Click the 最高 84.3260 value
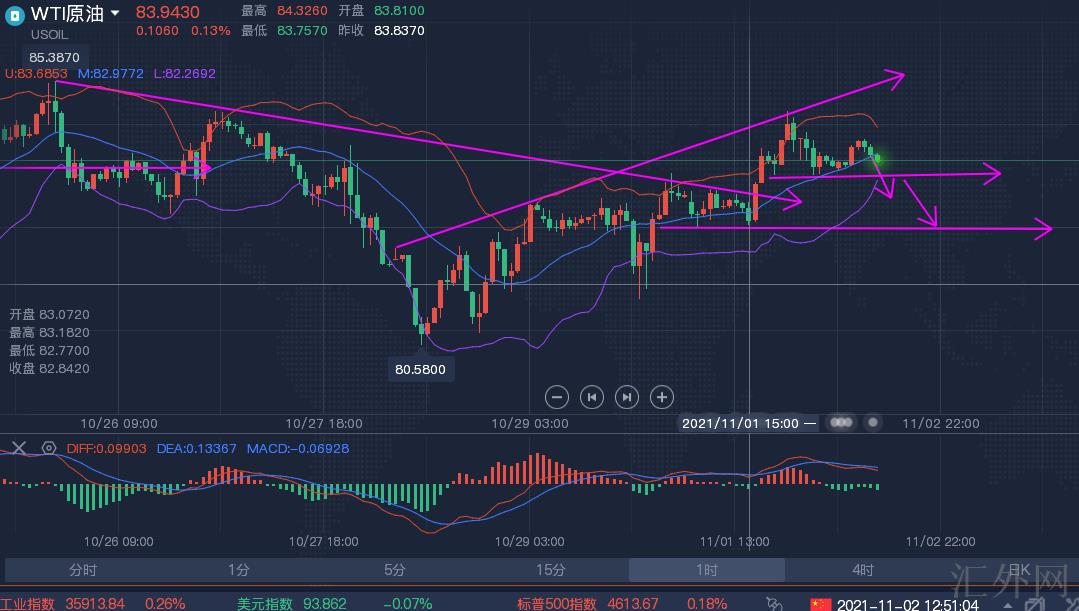Screen dimensions: 1079x611 [302, 11]
